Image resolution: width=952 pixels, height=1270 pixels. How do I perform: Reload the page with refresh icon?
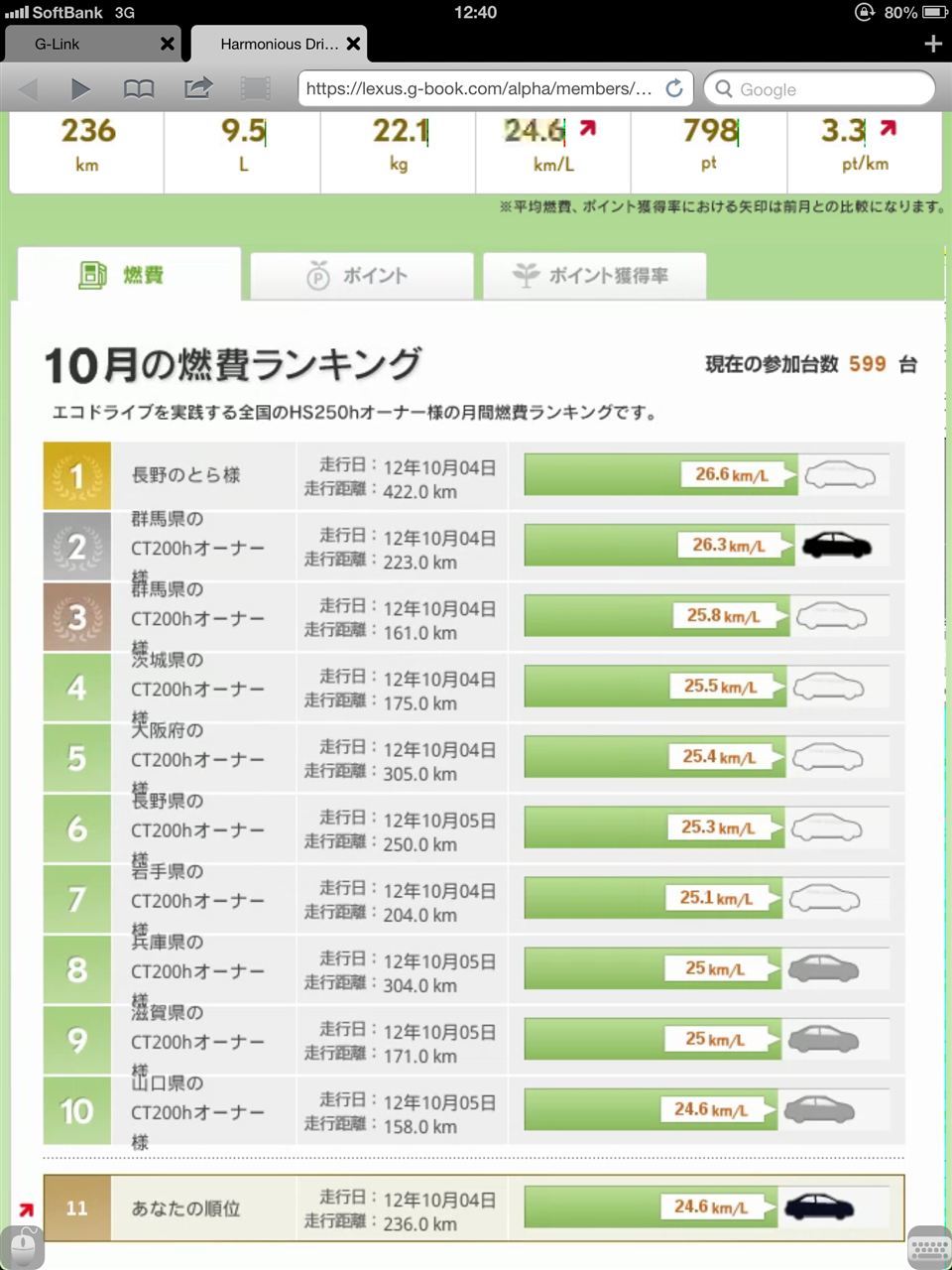click(674, 88)
